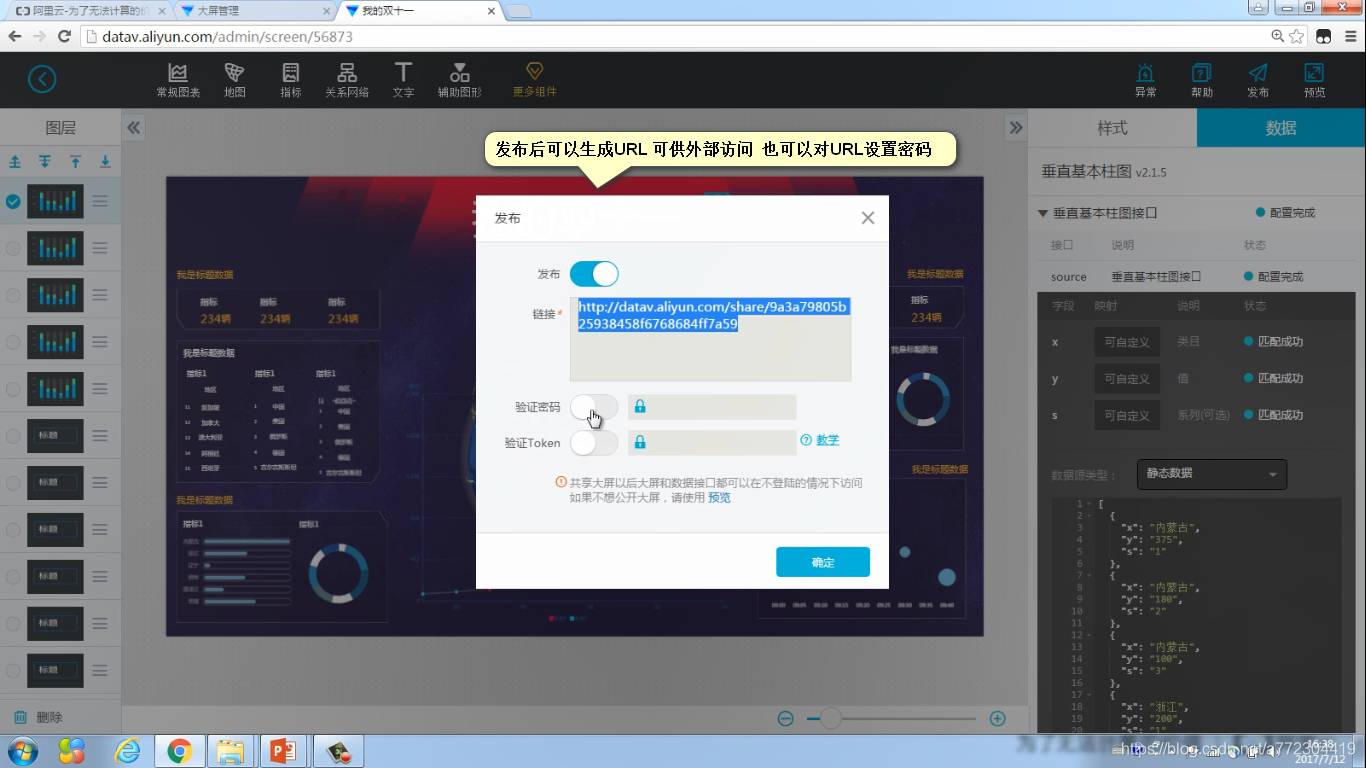
Task: Click the share link text area
Action: tap(711, 339)
